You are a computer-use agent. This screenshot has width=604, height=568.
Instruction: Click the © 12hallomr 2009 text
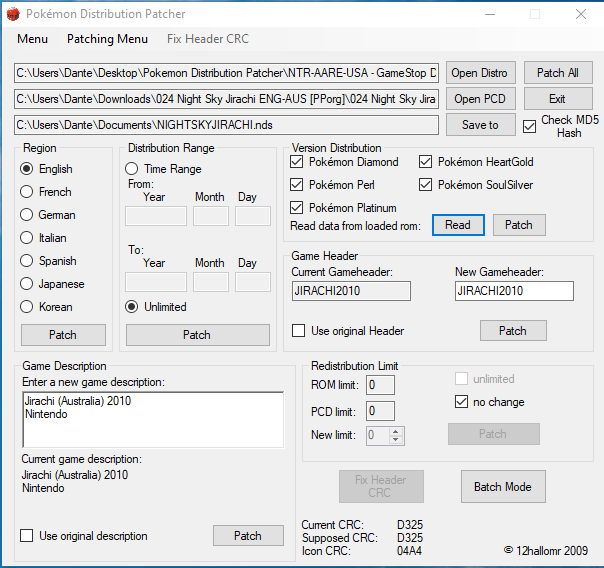pyautogui.click(x=546, y=551)
